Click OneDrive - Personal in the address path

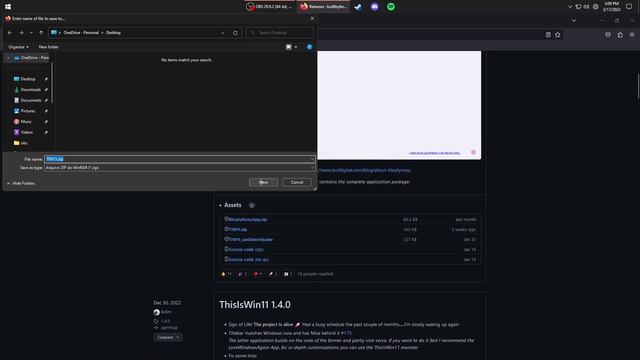click(x=81, y=33)
